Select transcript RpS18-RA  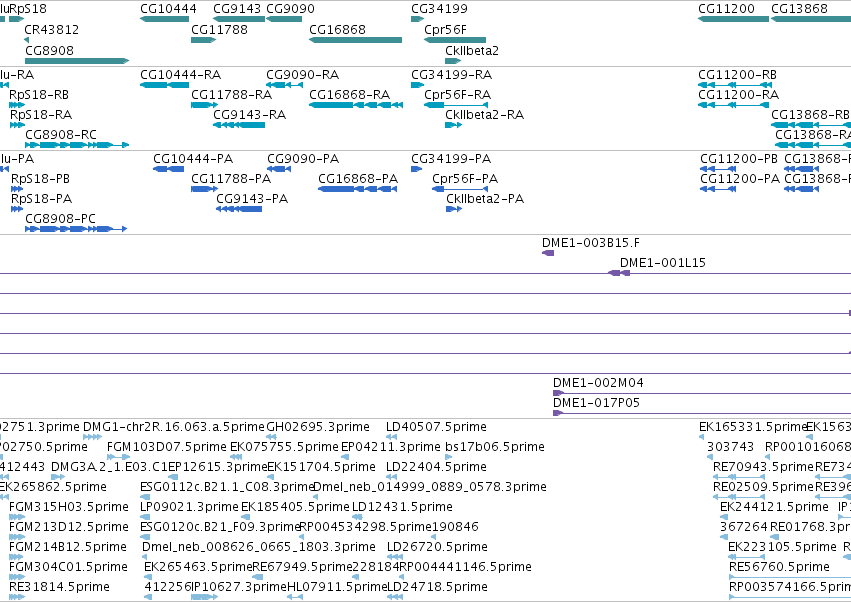tap(17, 125)
